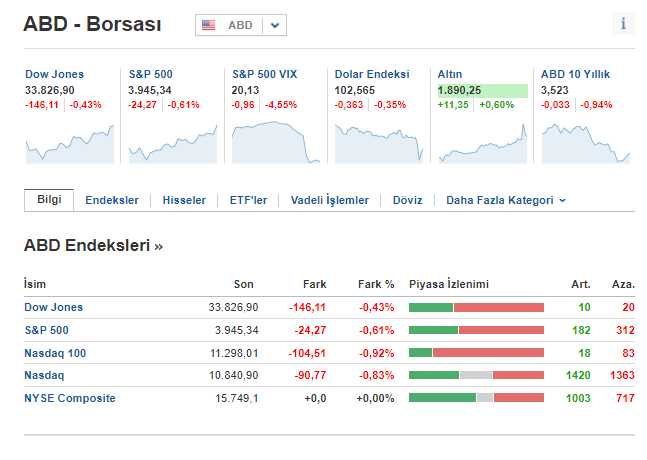Click the Altın header link
The width and height of the screenshot is (647, 460).
tap(450, 74)
